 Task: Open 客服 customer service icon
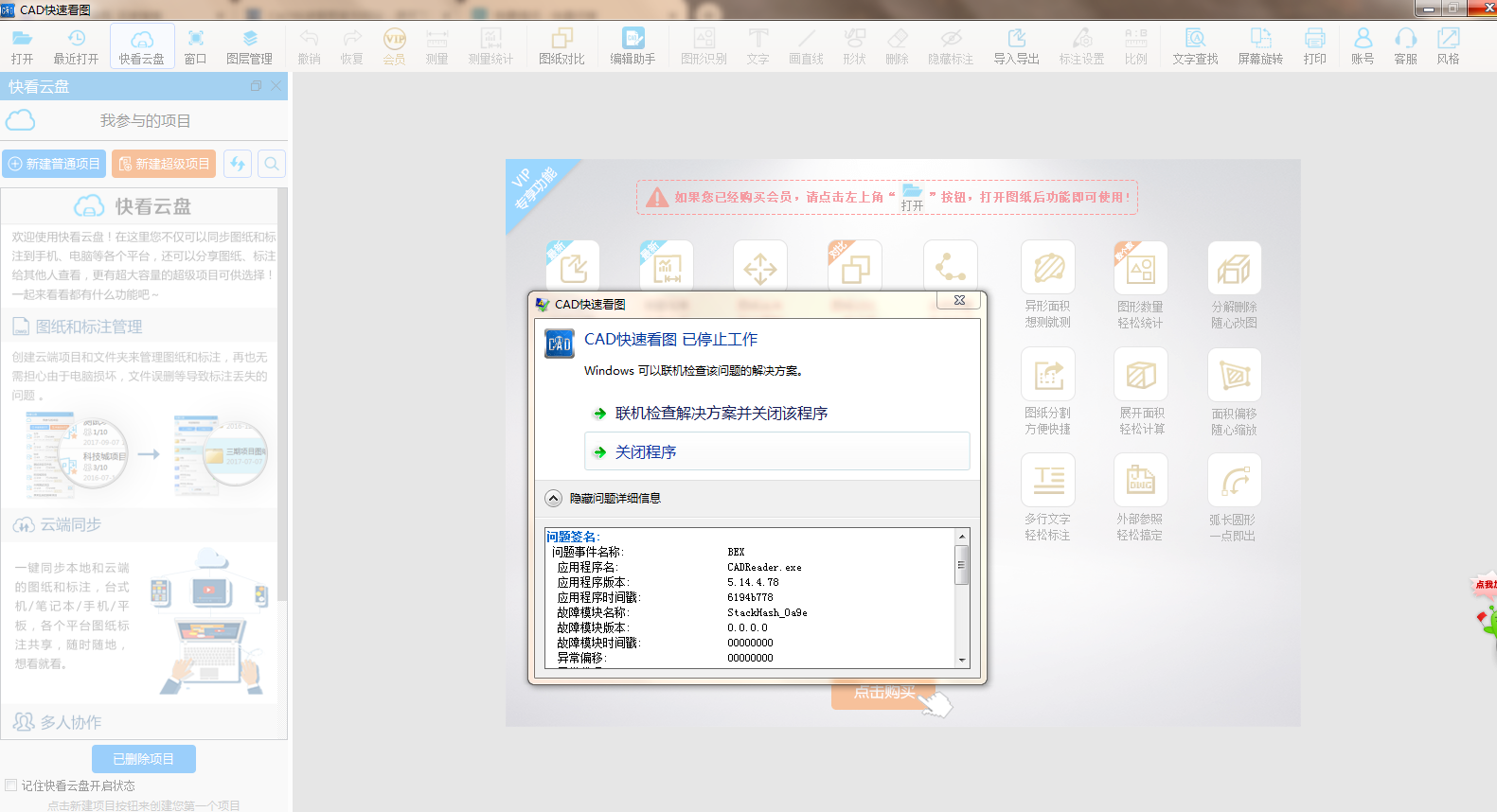point(1405,46)
